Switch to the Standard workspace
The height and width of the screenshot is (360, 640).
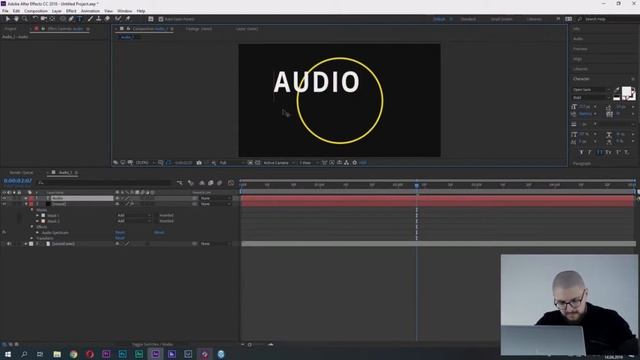point(468,19)
